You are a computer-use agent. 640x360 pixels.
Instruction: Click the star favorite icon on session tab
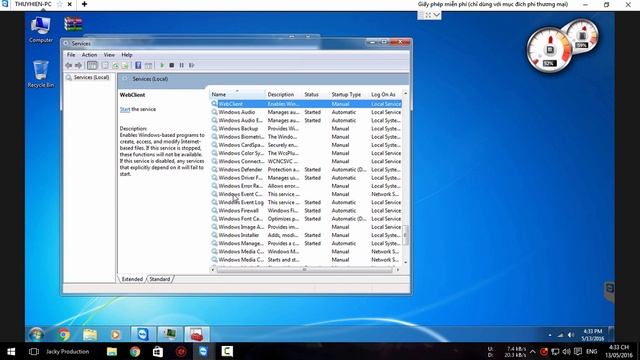point(60,4)
